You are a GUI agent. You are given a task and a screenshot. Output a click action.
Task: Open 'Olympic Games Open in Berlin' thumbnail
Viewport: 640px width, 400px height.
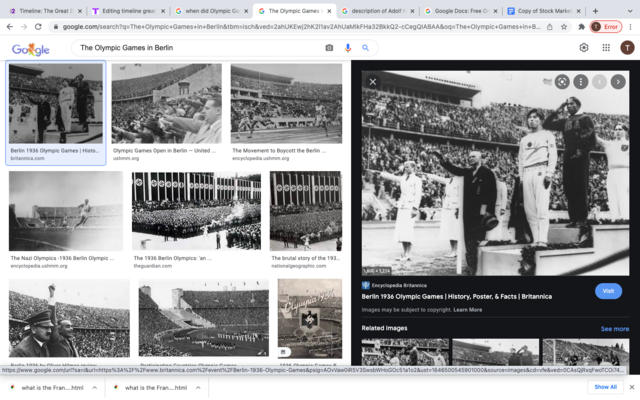pos(167,103)
